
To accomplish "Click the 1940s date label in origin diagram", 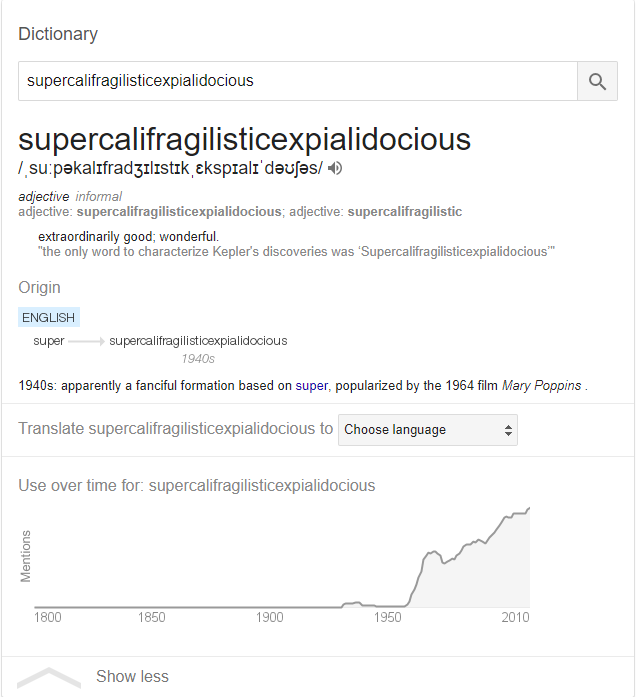I will coord(198,359).
